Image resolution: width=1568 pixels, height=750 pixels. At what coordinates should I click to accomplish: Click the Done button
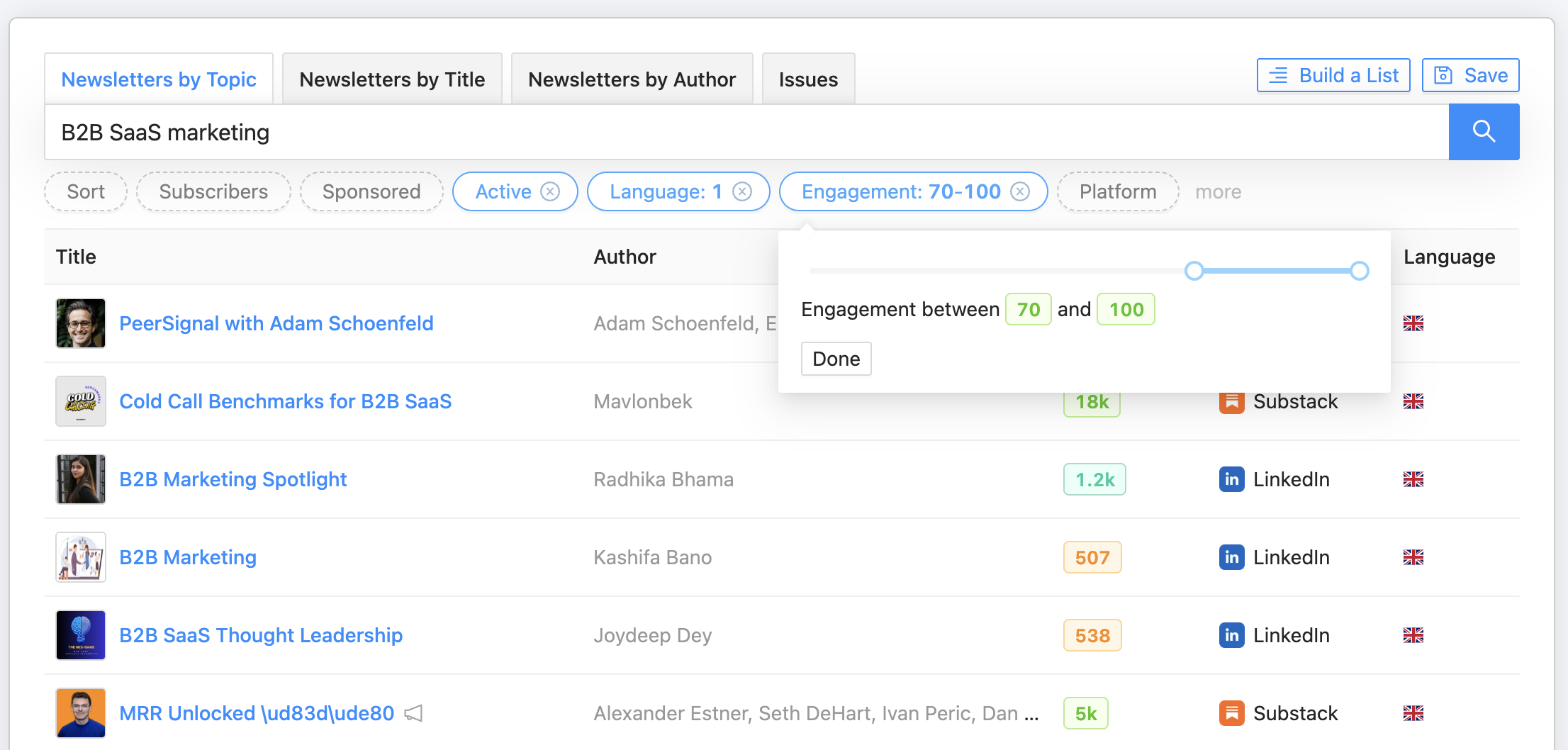pos(836,359)
